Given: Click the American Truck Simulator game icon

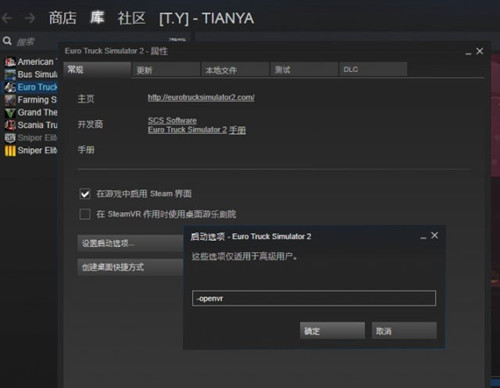Looking at the screenshot, I should point(10,62).
